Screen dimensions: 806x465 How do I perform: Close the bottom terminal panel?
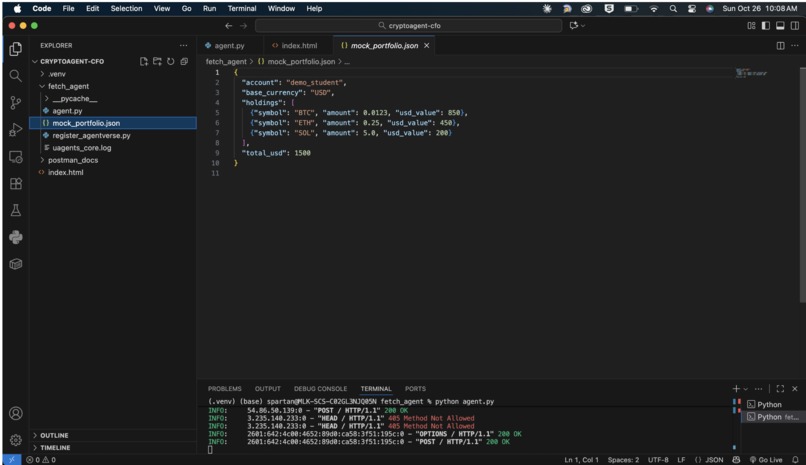coord(795,389)
